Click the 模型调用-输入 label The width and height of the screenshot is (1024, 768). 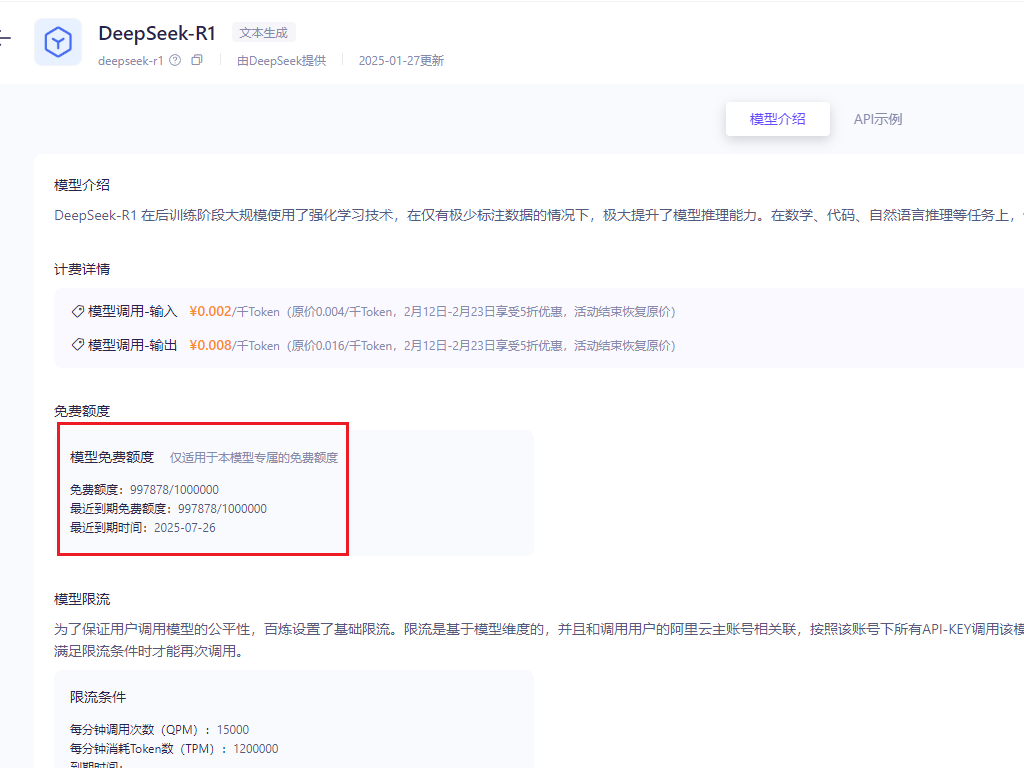click(133, 312)
